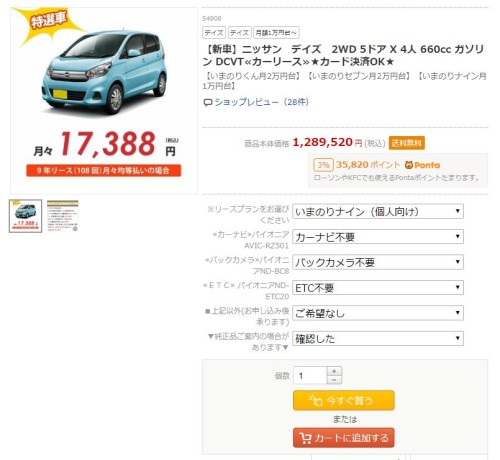Click the 3% points rate badge
Viewport: 500px width, 460px height.
(323, 165)
